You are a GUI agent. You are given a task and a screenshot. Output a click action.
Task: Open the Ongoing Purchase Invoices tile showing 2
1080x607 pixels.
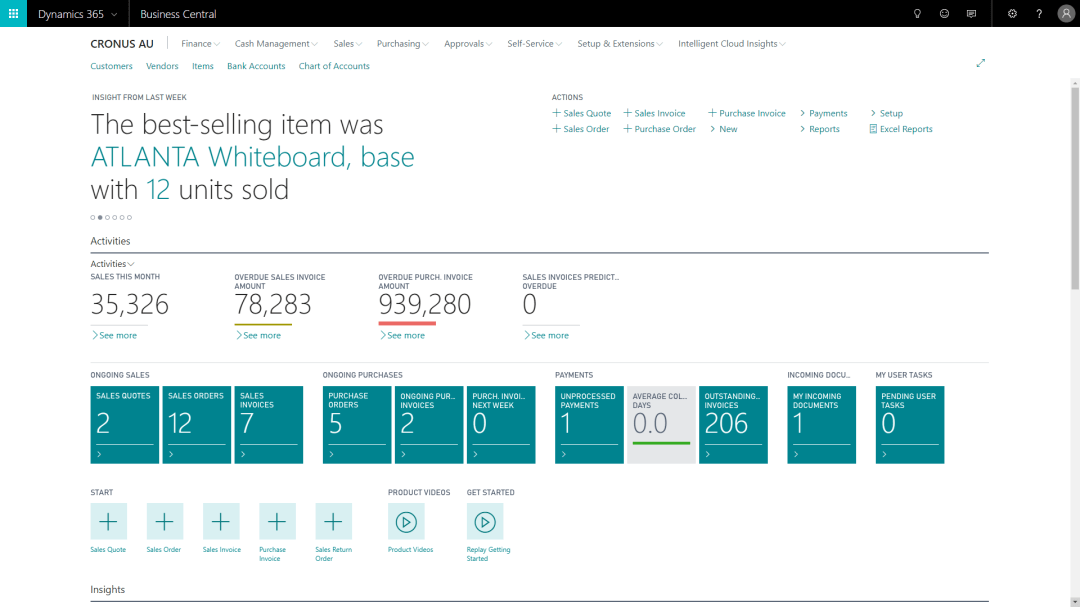click(x=429, y=424)
